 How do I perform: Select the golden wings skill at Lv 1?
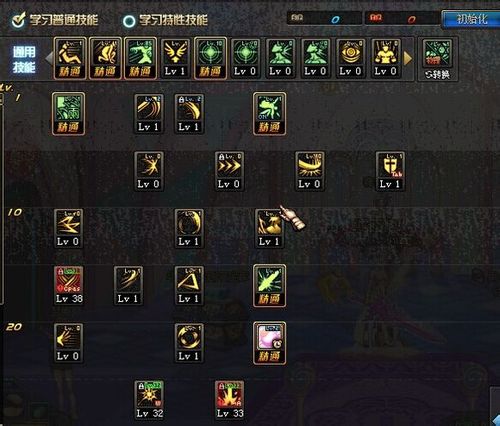(175, 58)
